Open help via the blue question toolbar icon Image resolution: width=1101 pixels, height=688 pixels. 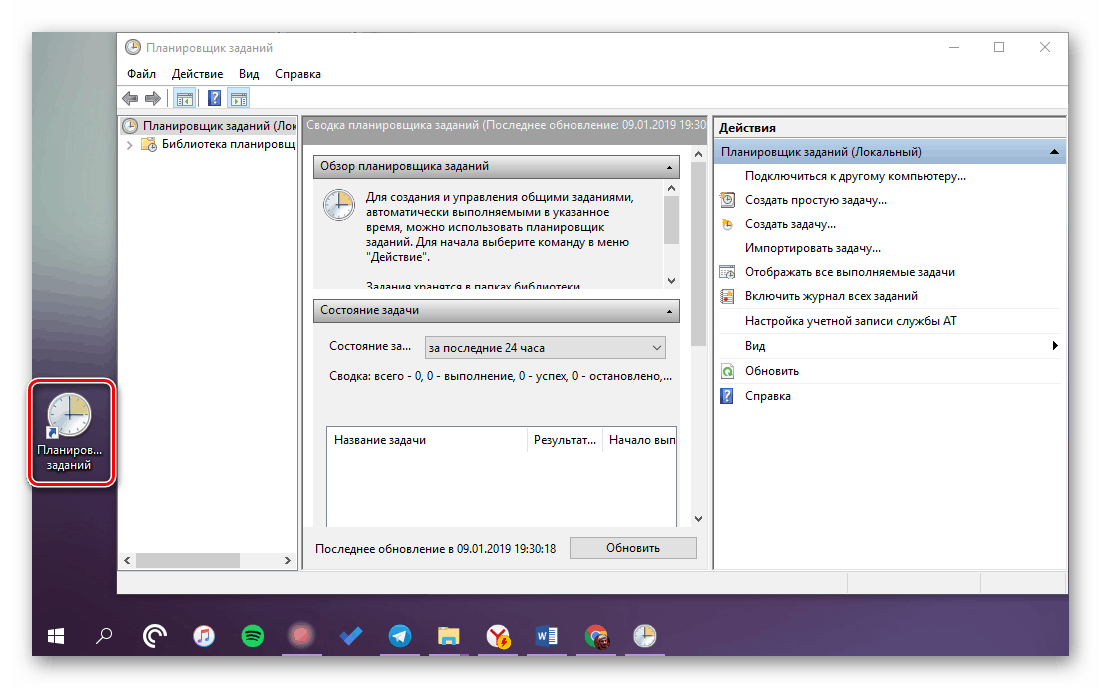(215, 98)
